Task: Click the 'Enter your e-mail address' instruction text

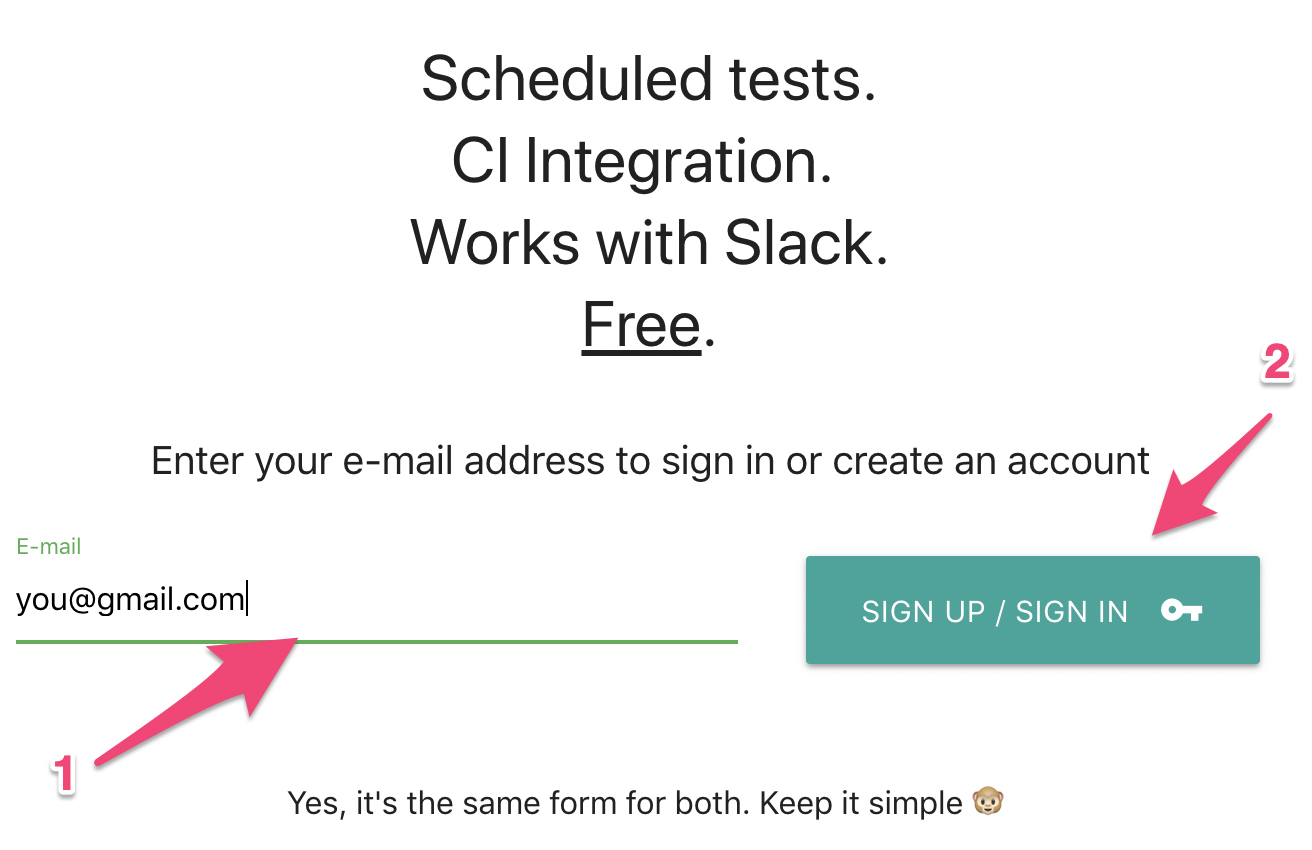Action: 650,461
